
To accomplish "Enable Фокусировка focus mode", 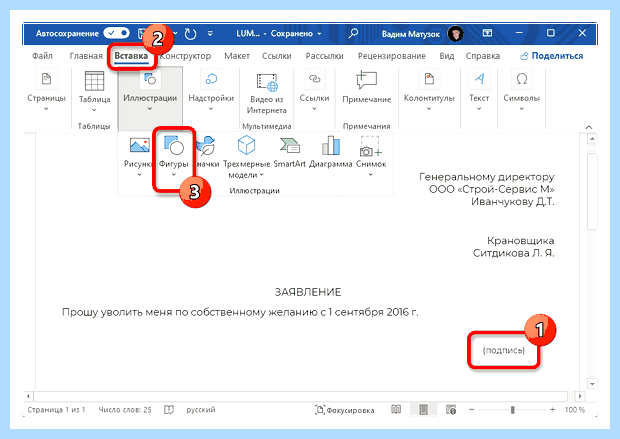I will point(344,410).
